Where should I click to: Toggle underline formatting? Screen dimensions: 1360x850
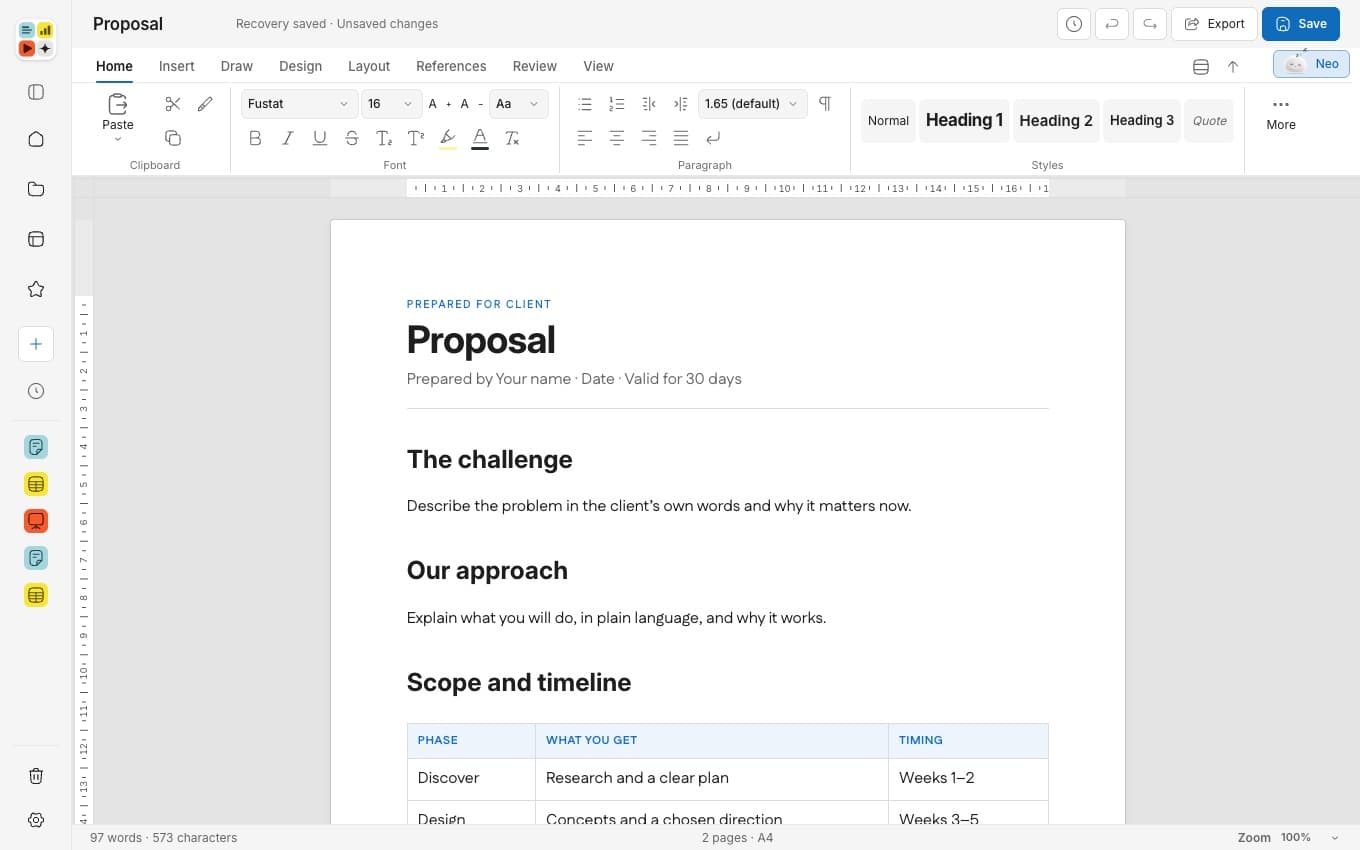coord(320,138)
